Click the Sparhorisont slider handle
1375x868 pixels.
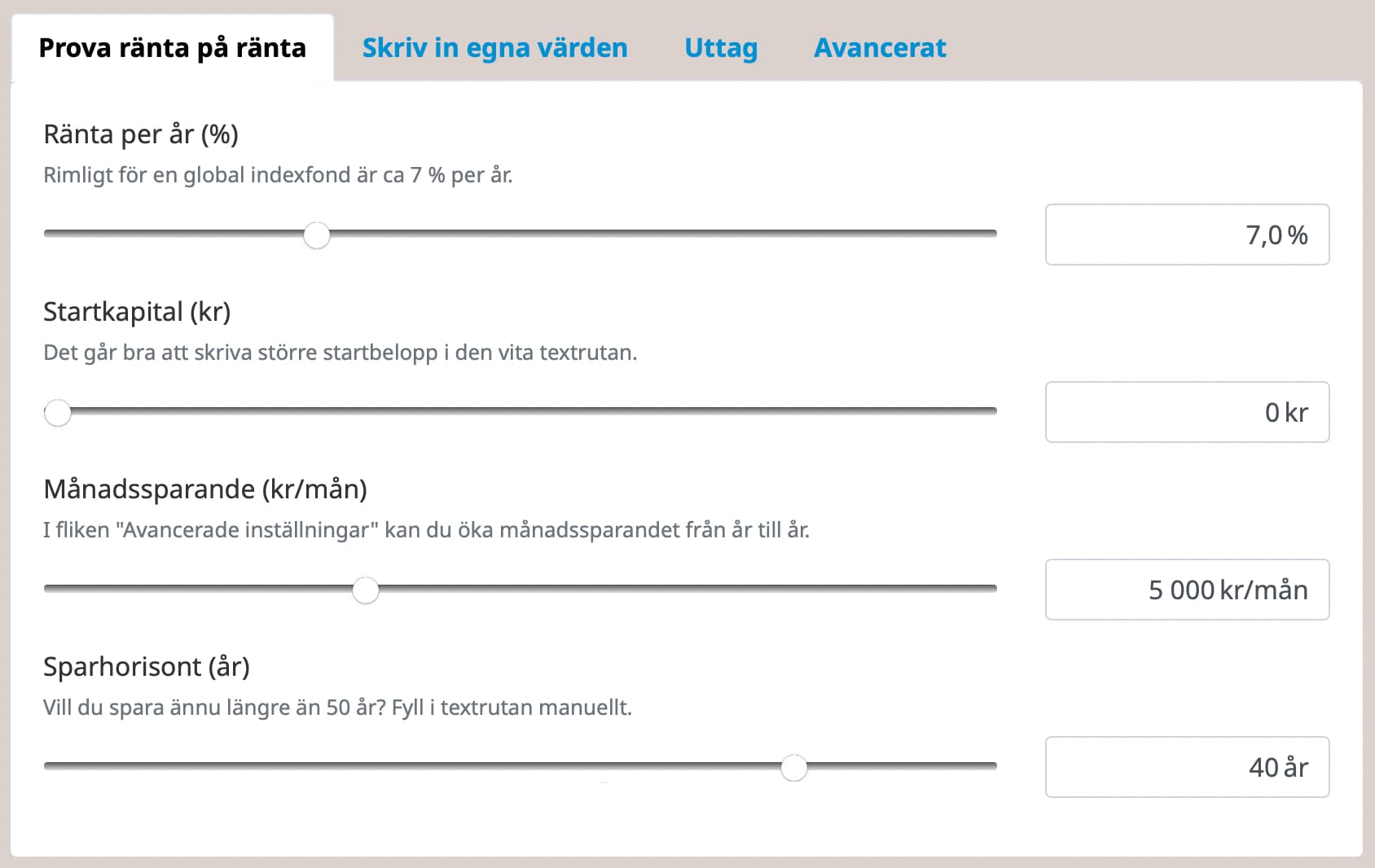pyautogui.click(x=794, y=767)
